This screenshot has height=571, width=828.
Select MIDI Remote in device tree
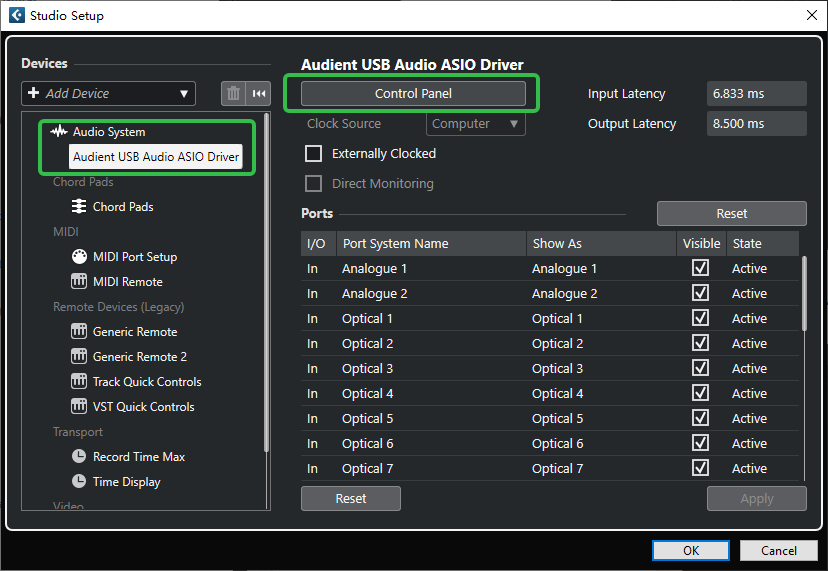[x=127, y=282]
